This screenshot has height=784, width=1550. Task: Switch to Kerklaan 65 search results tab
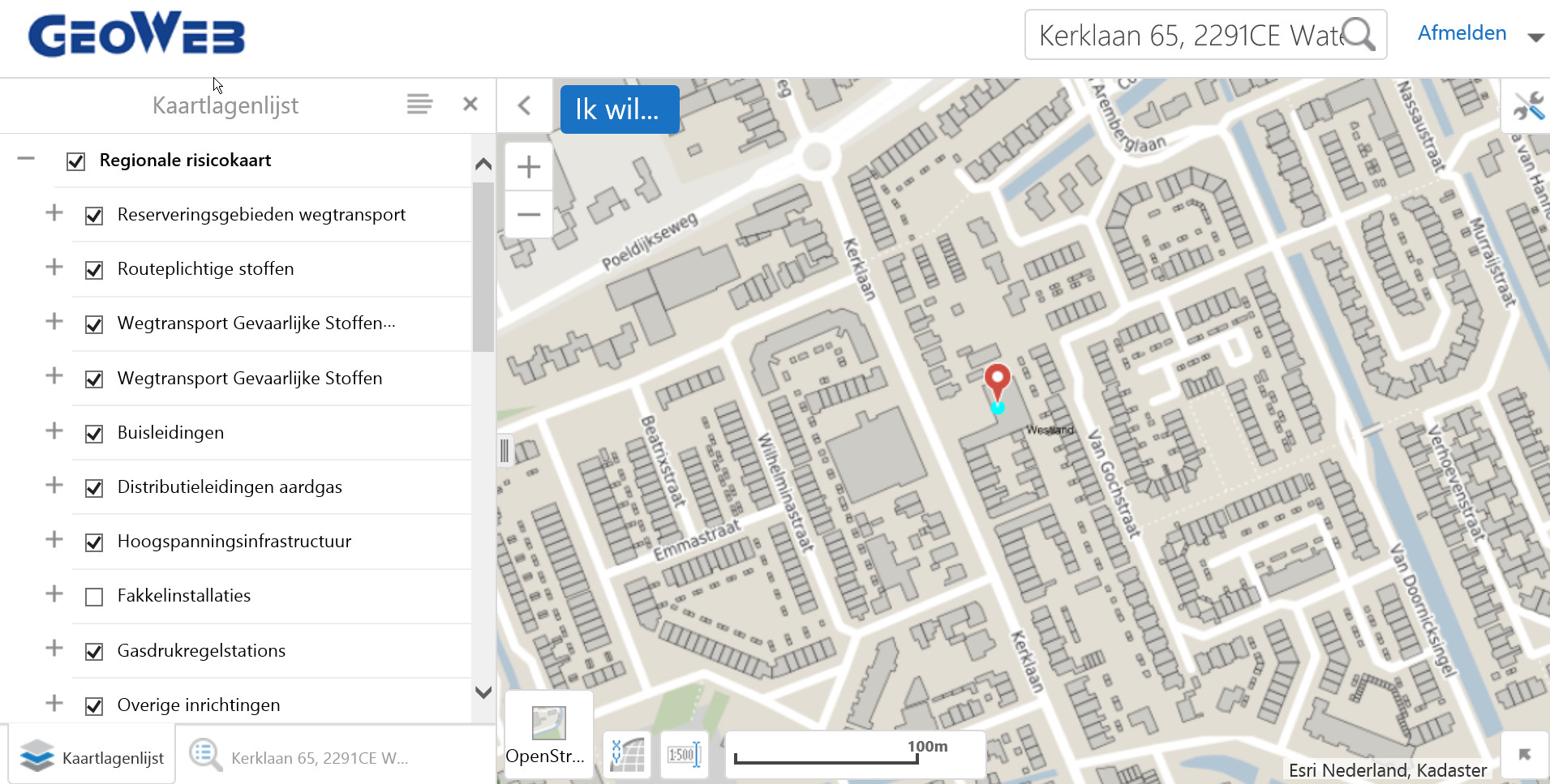300,757
